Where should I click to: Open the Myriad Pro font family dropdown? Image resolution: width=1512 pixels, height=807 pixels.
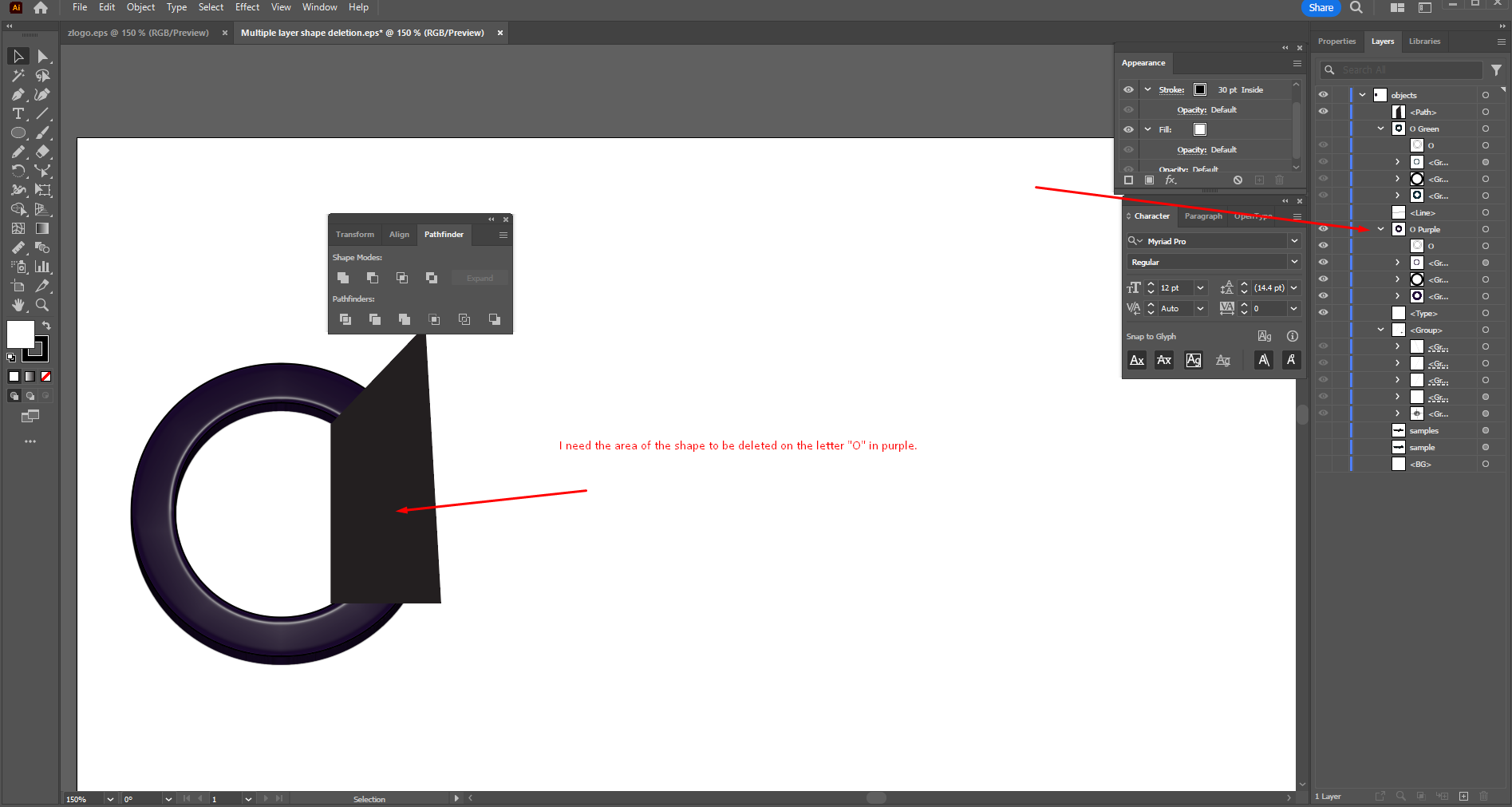tap(1295, 240)
